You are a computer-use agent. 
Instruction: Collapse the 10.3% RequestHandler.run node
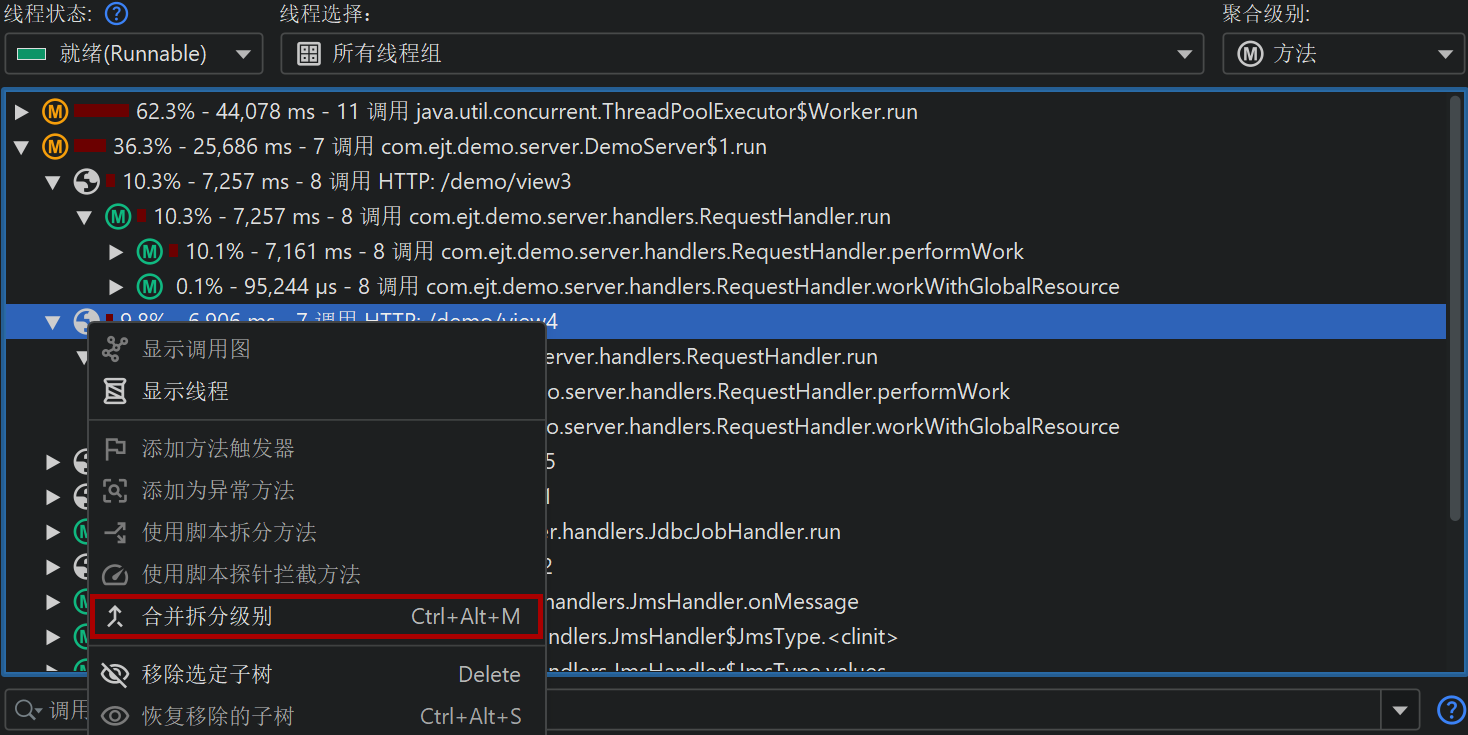[86, 217]
